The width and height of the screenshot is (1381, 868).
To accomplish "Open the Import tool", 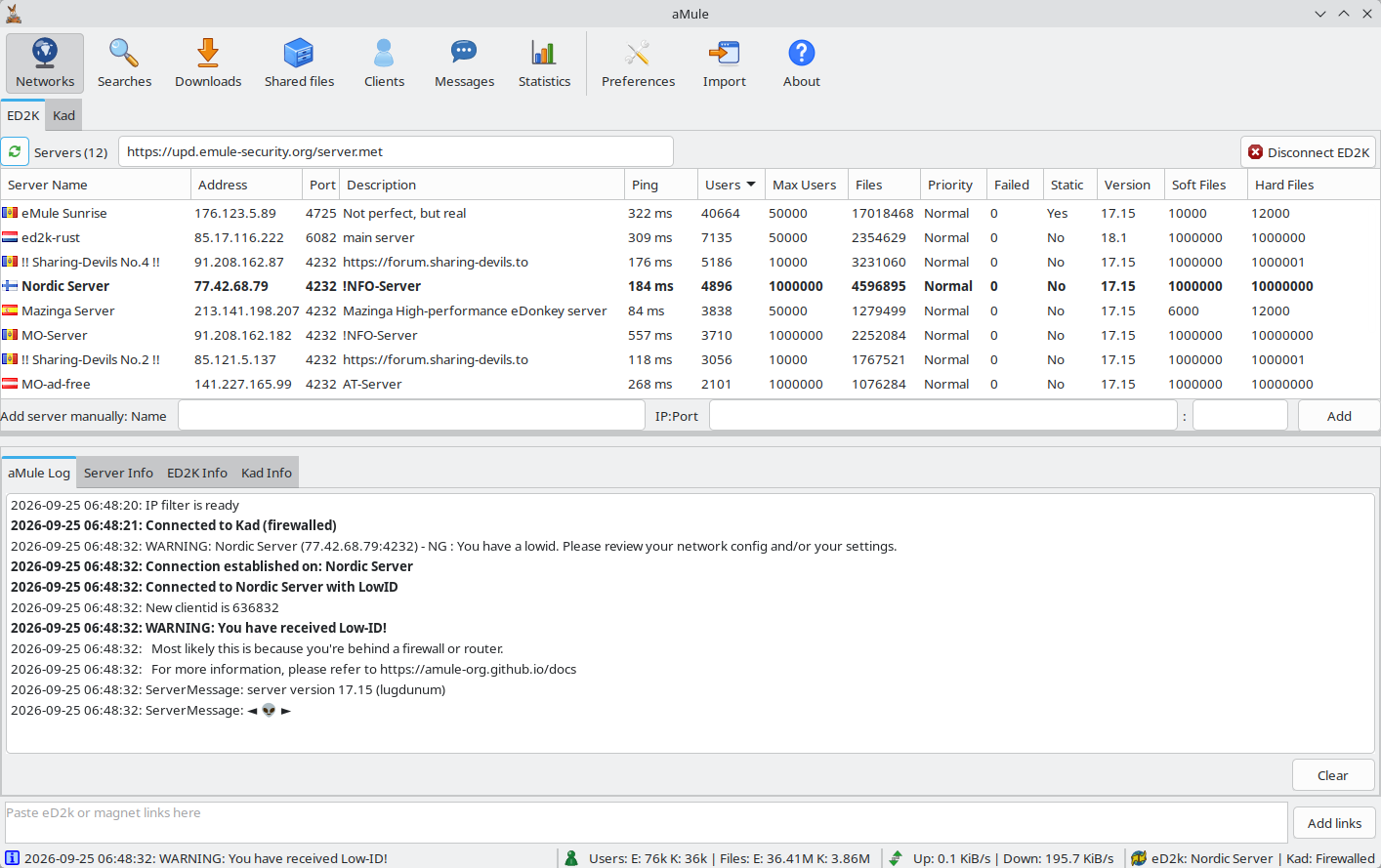I will tap(724, 63).
